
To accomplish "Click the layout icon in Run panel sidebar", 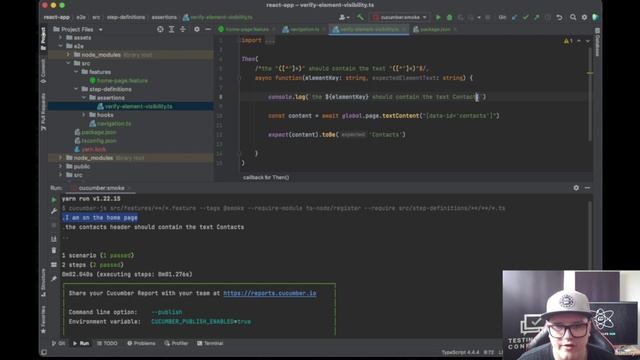I will (x=54, y=264).
